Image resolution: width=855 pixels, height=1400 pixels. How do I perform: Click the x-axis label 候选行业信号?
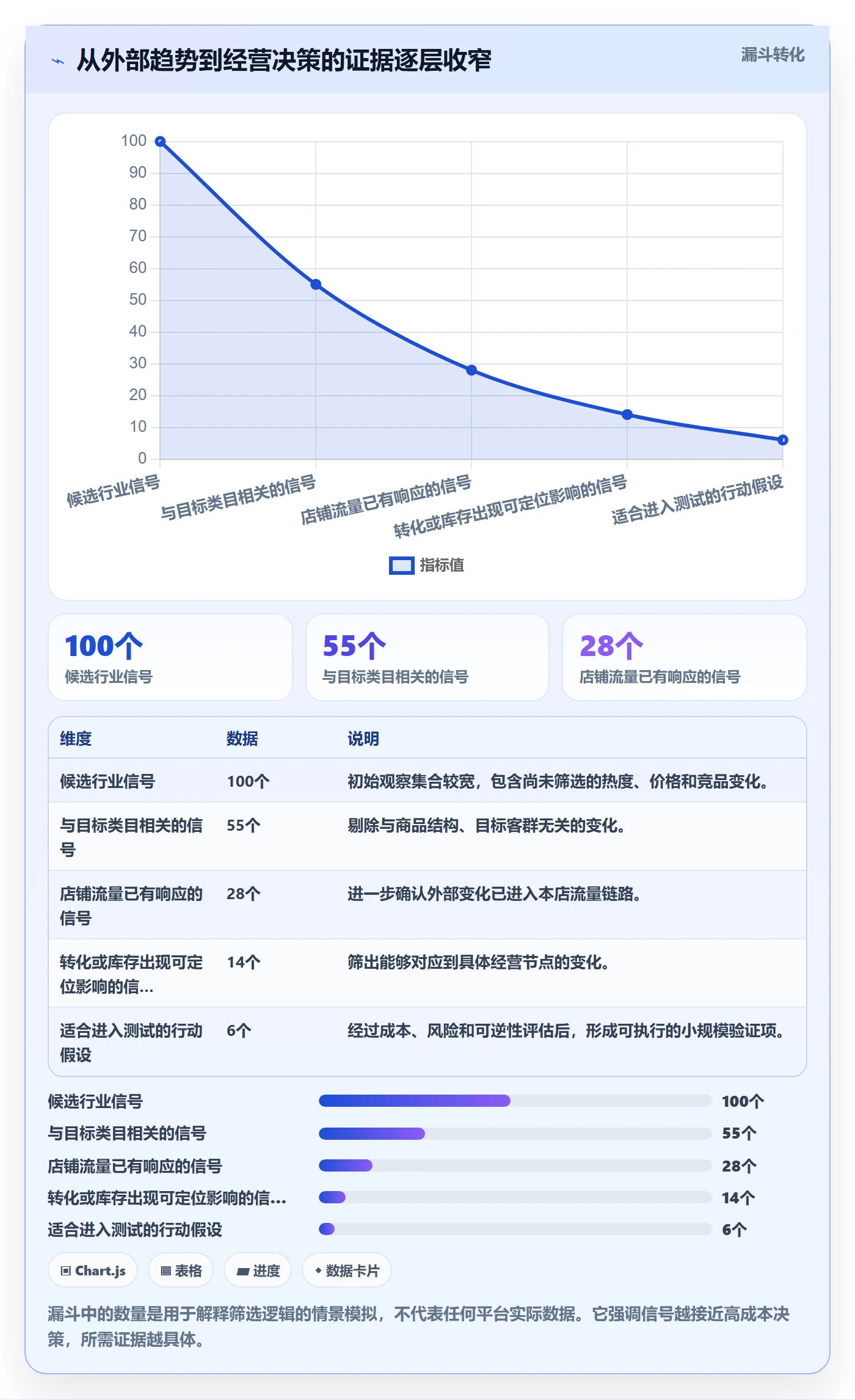(114, 491)
